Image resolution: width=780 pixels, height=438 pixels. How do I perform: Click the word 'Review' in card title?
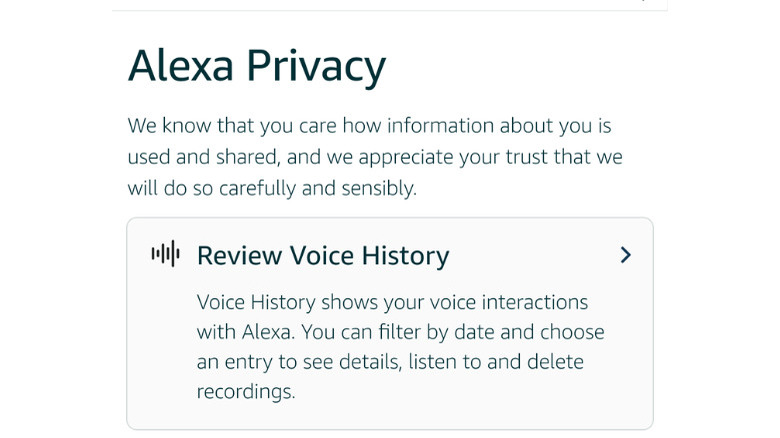239,256
